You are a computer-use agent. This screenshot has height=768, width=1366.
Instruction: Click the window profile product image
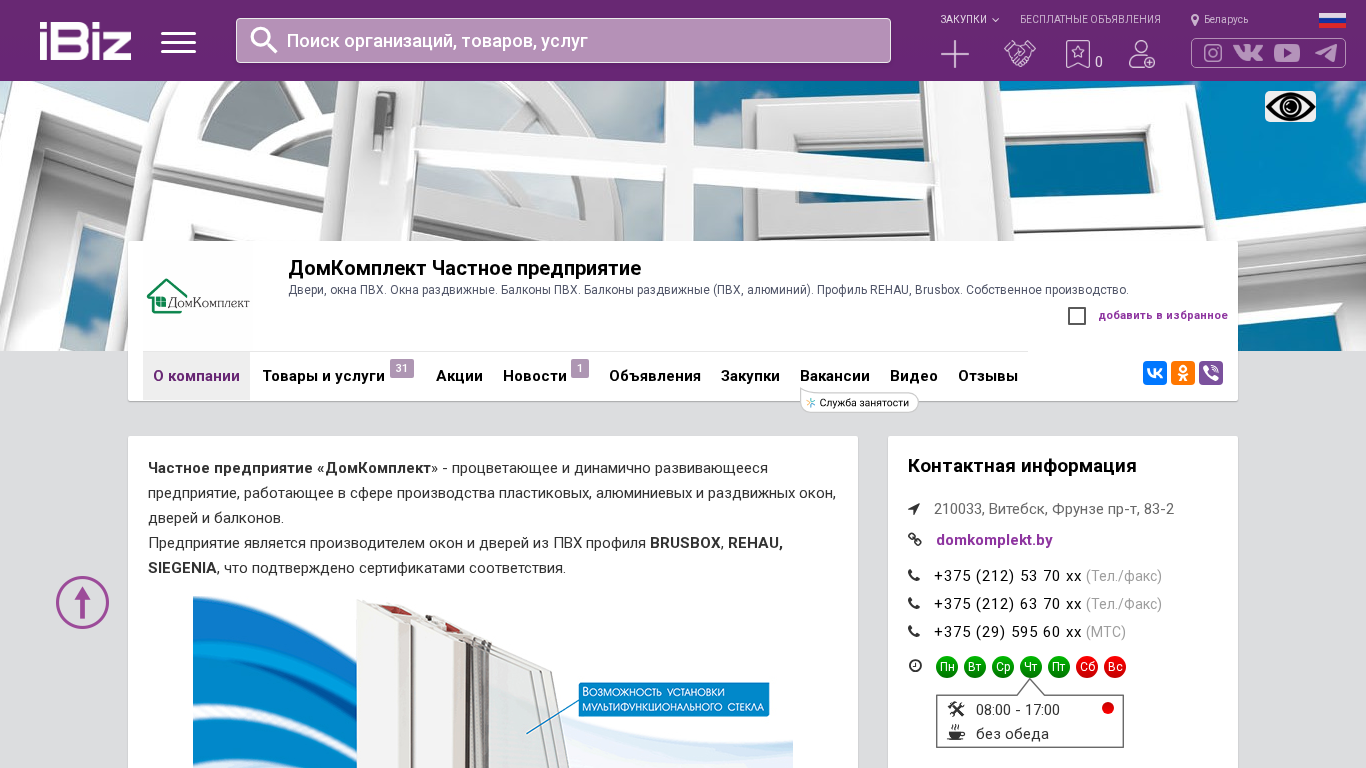(493, 682)
